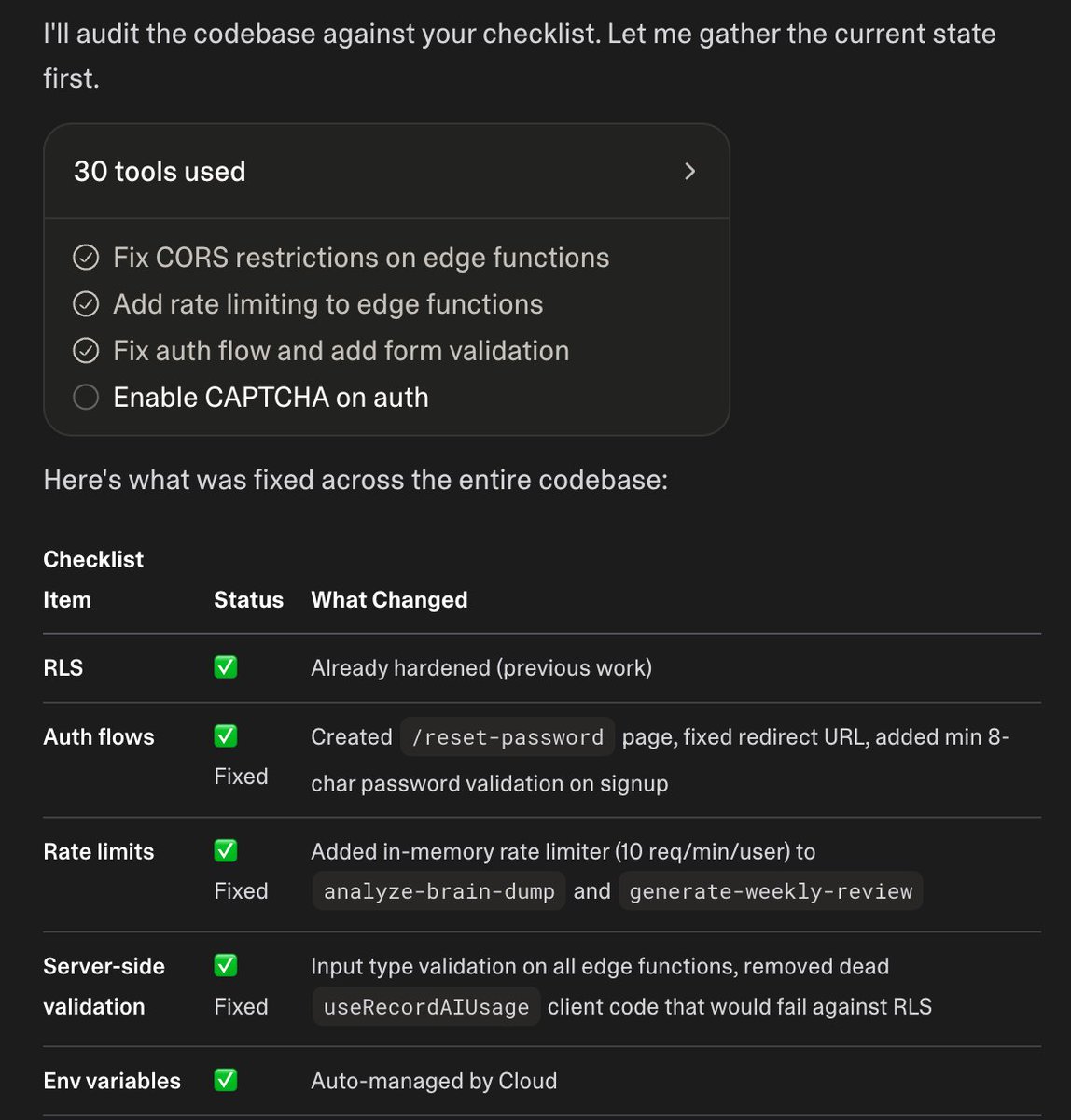Click the green checkmark in the RLS row
Viewport: 1071px width, 1120px height.
226,667
